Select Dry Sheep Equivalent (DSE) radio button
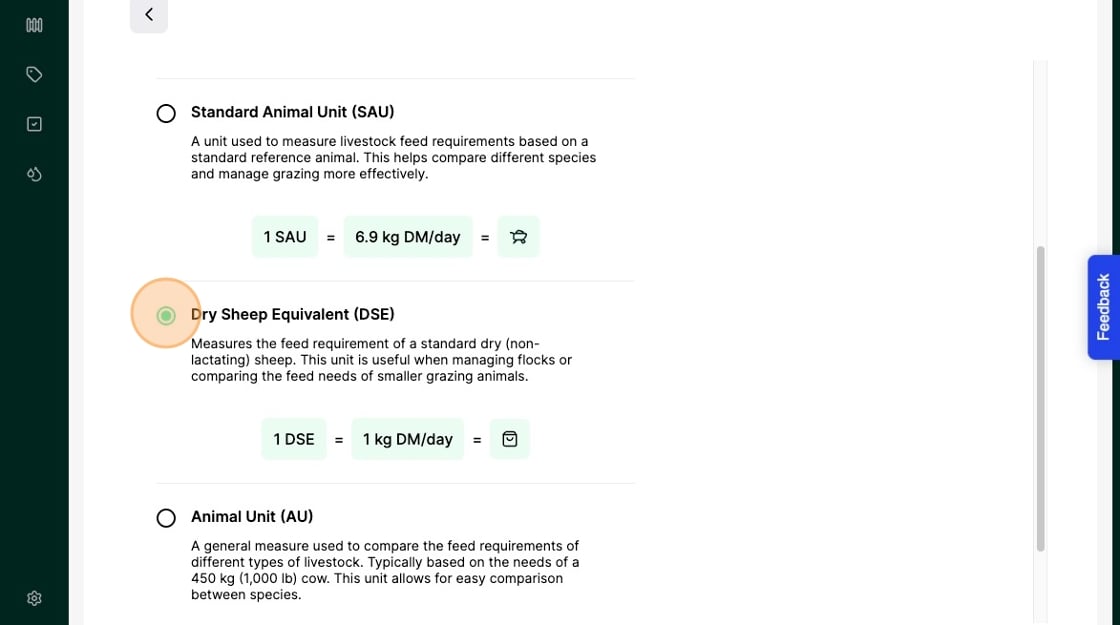 (x=166, y=316)
